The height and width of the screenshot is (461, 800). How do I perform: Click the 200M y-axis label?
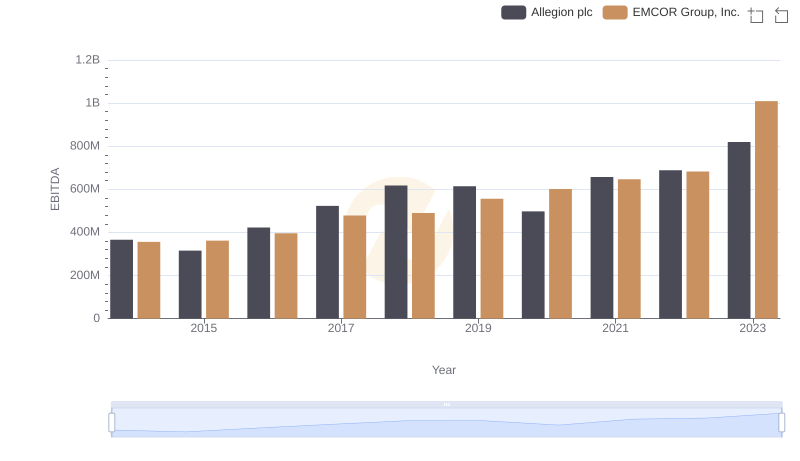click(85, 275)
